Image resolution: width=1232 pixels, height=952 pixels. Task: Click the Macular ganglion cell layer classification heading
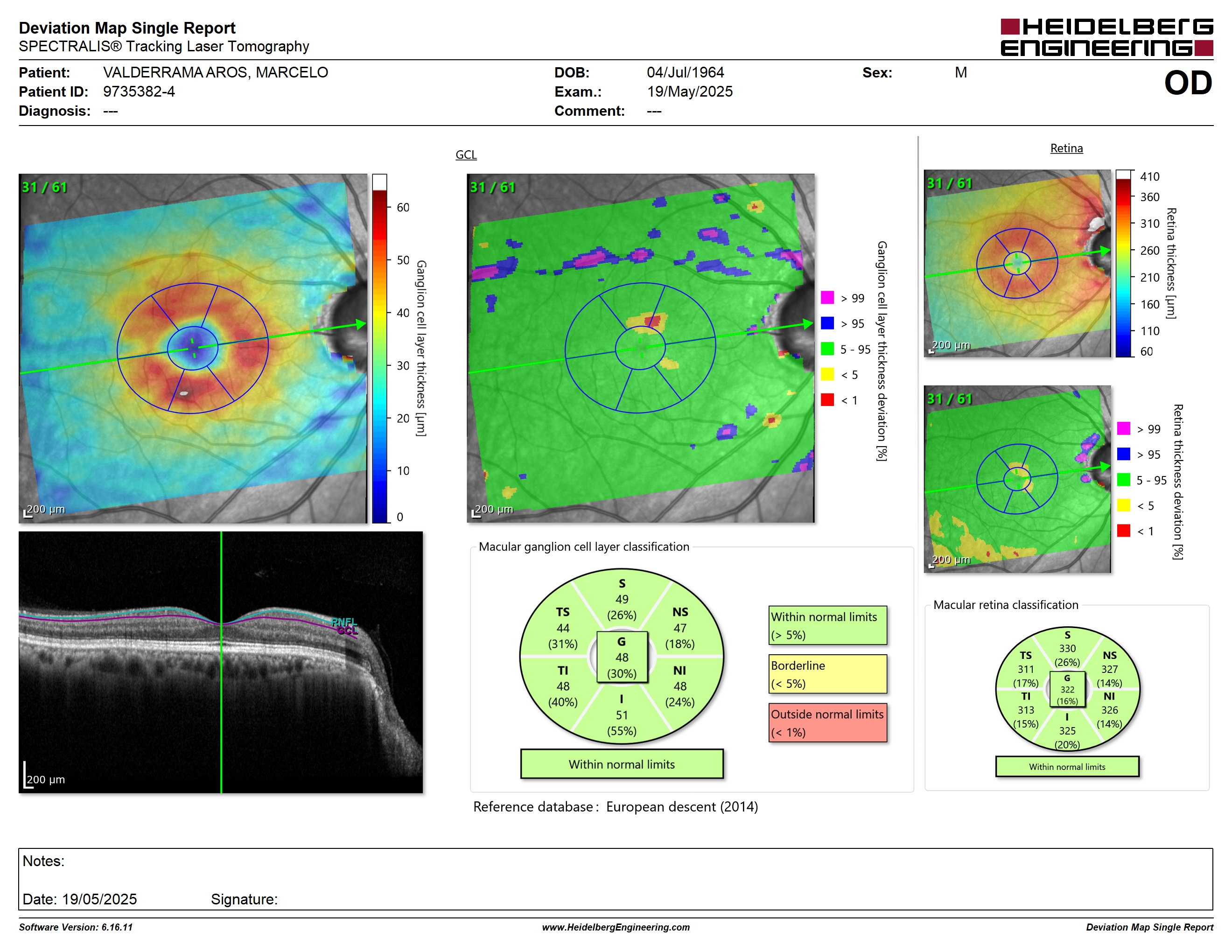pos(584,546)
